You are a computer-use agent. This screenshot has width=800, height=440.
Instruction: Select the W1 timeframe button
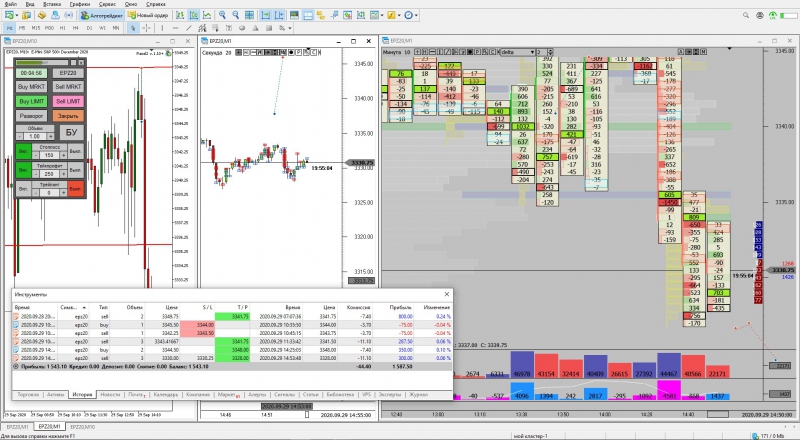[103, 28]
